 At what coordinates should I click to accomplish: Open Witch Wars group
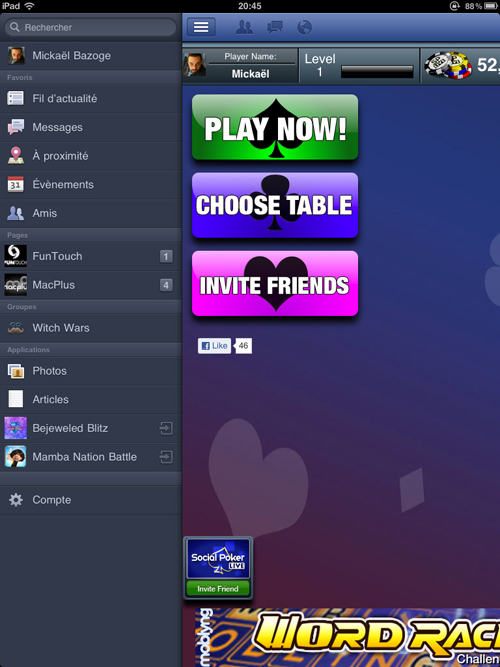(91, 328)
